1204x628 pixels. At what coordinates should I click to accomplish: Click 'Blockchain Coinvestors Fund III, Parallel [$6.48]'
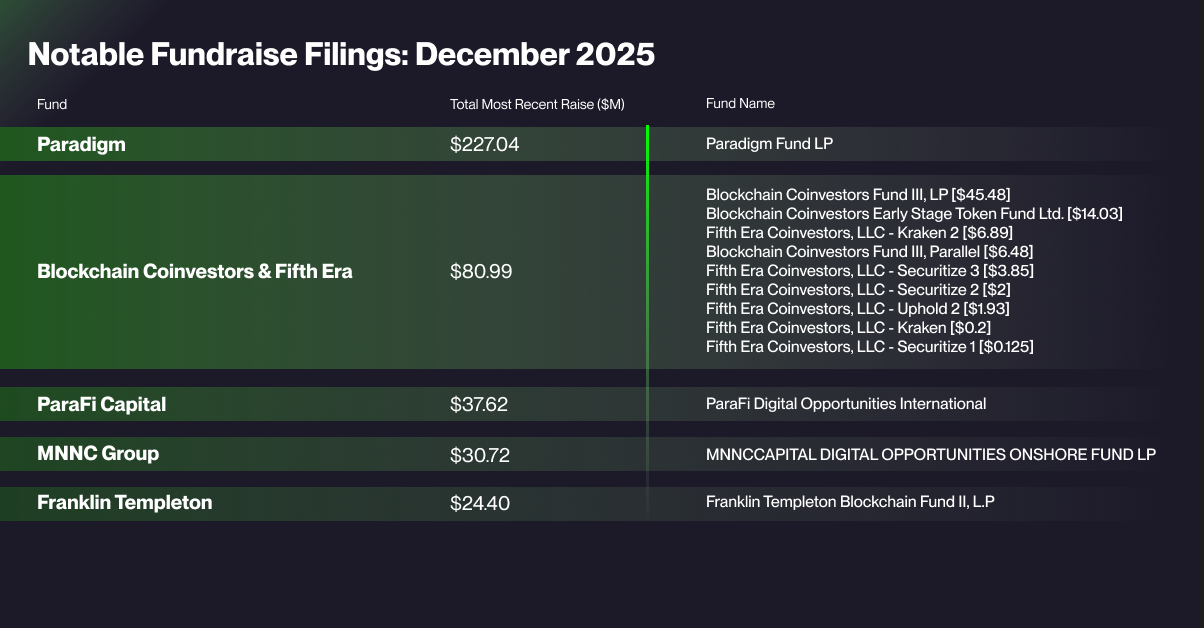pyautogui.click(x=870, y=251)
